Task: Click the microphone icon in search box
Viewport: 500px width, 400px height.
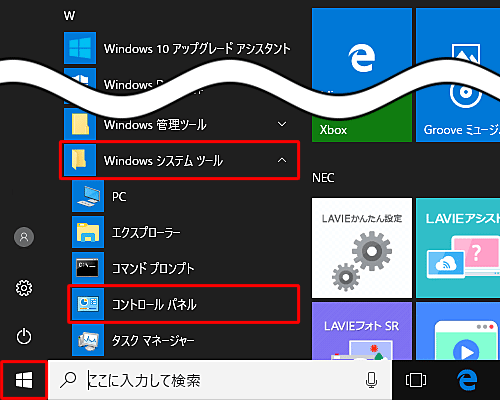Action: coord(371,380)
